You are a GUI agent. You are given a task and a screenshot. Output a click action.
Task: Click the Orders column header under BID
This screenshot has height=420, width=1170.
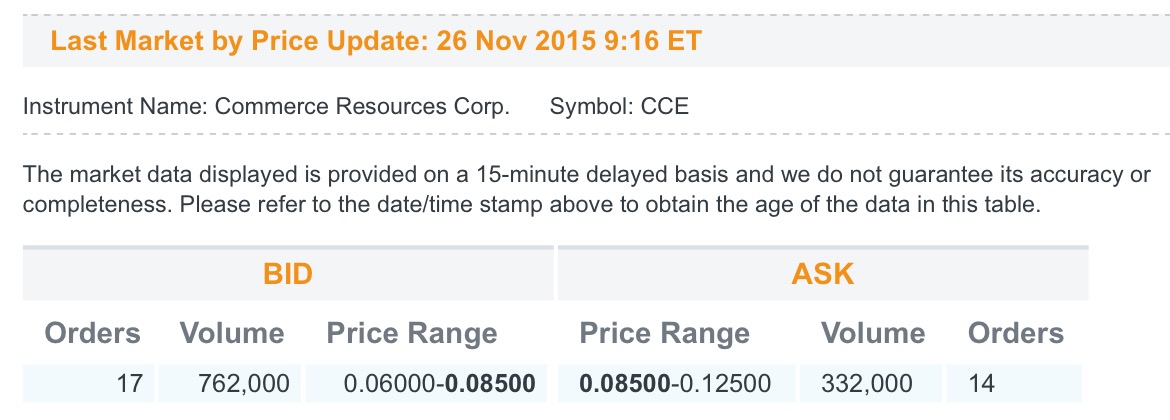point(92,333)
